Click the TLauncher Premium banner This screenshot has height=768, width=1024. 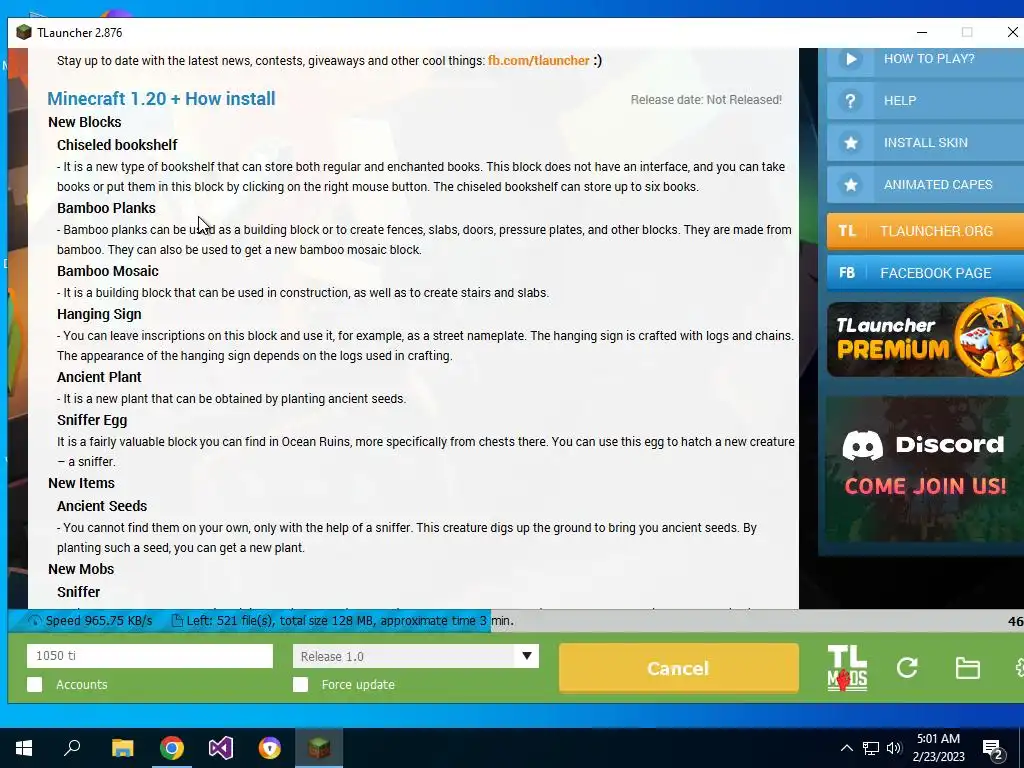pos(925,338)
